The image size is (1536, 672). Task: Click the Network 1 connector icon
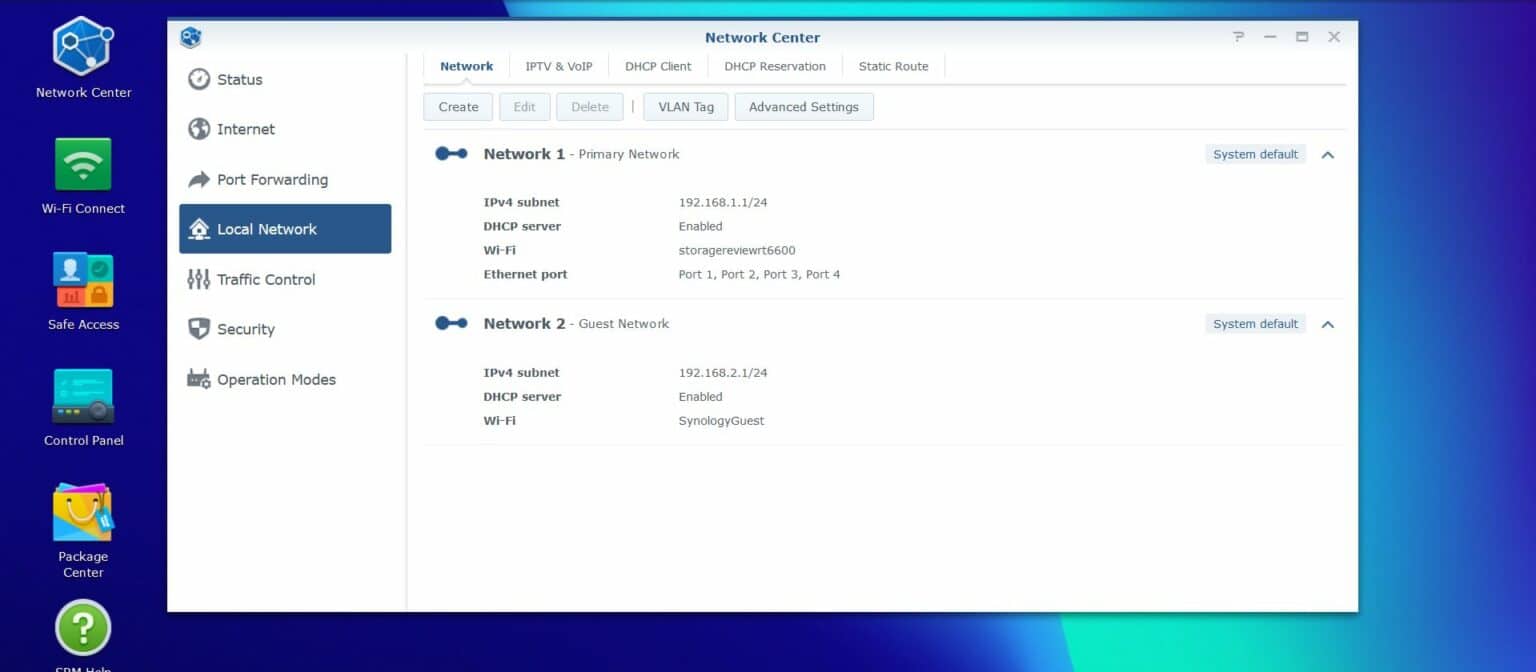tap(451, 153)
